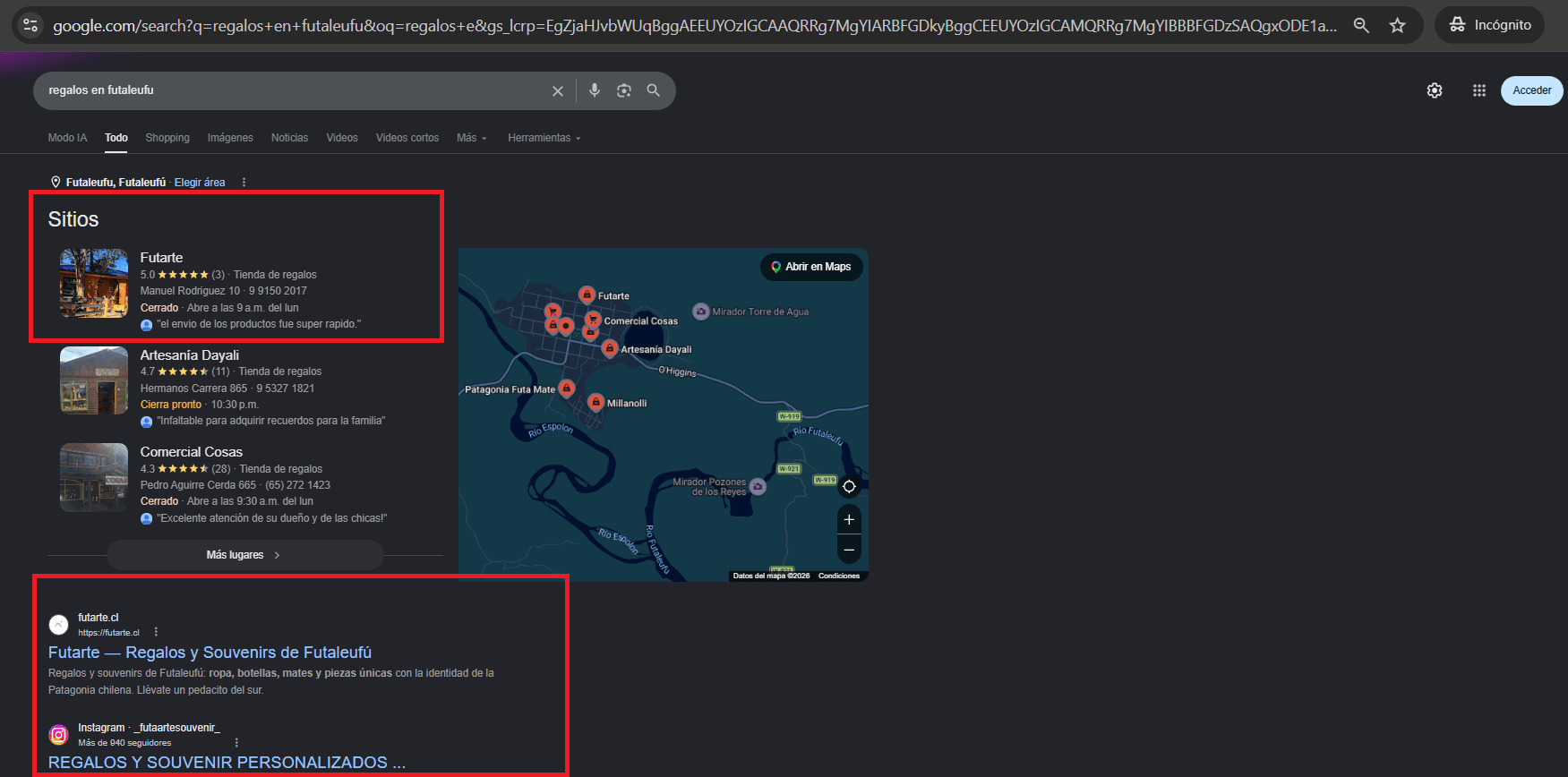
Task: Click the Mirador Pozones de los Reyes marker
Action: 758,487
